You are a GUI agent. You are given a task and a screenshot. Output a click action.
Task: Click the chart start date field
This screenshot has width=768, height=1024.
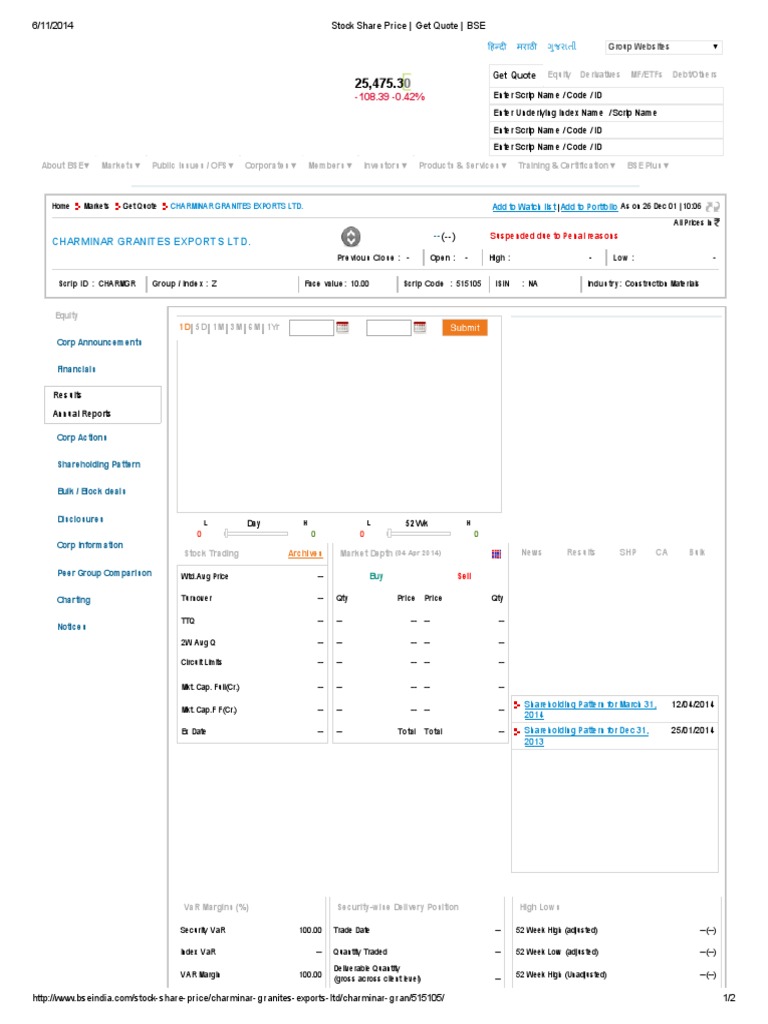point(312,327)
